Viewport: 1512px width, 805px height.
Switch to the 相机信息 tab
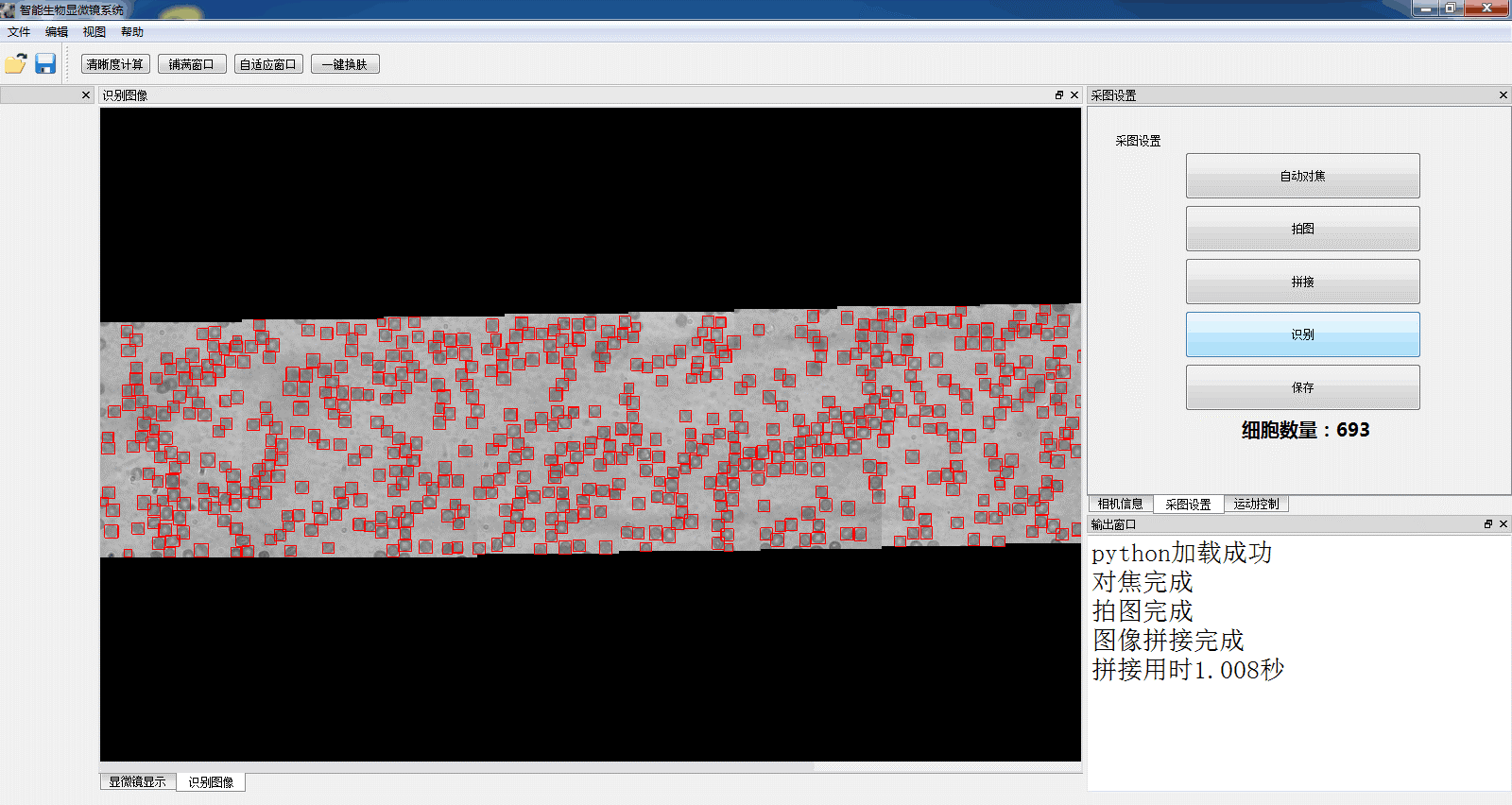click(x=1121, y=505)
